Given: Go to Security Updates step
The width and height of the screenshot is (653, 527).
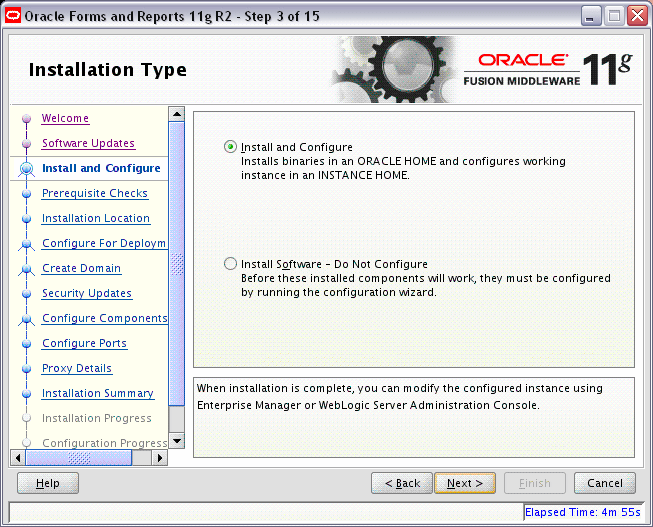Looking at the screenshot, I should coord(87,293).
